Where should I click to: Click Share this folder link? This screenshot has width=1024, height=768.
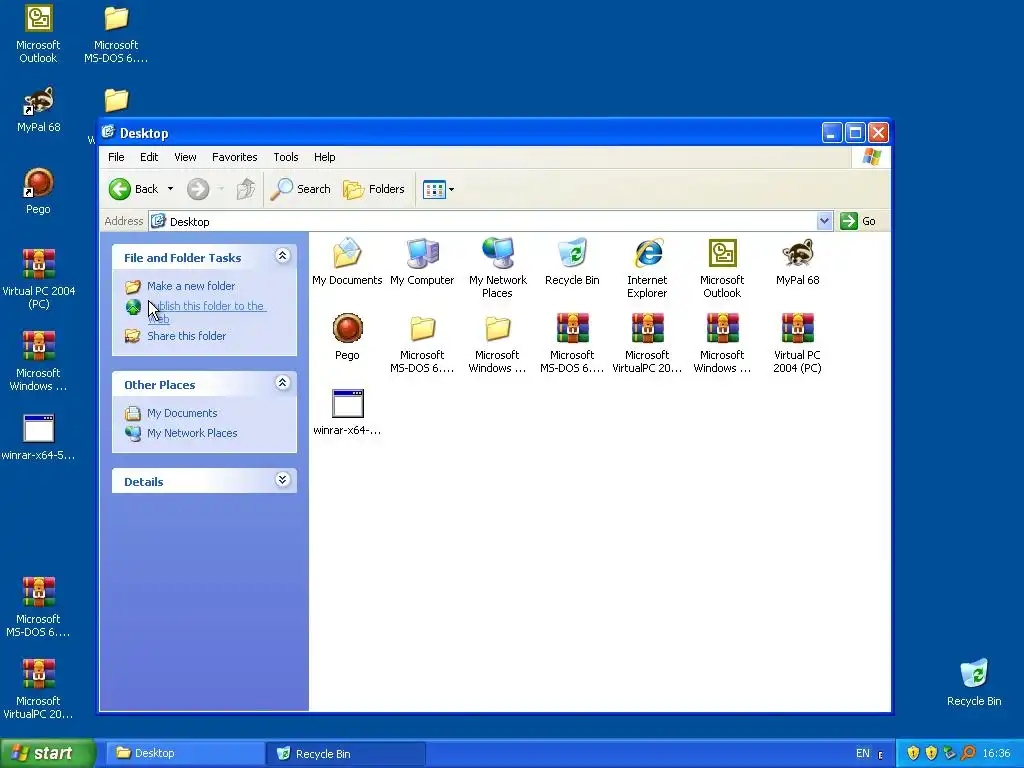click(186, 336)
